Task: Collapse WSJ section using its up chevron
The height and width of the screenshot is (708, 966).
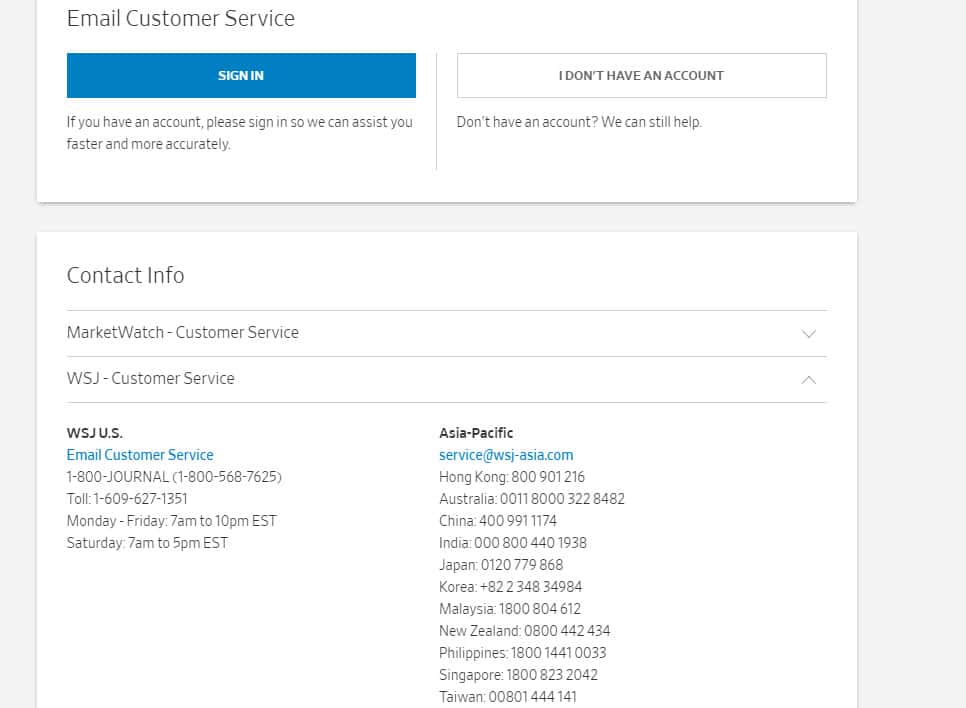Action: 809,380
